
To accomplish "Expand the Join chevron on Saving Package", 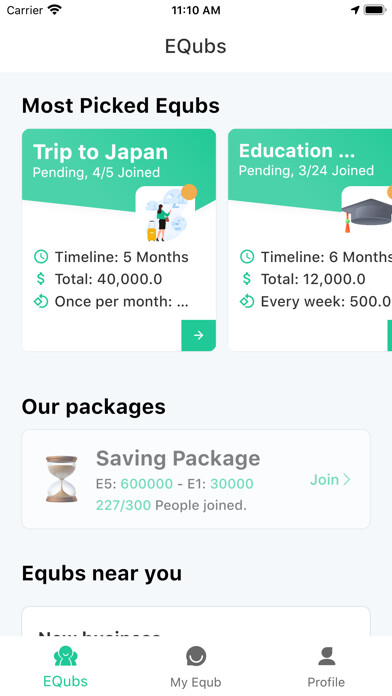I will point(347,479).
